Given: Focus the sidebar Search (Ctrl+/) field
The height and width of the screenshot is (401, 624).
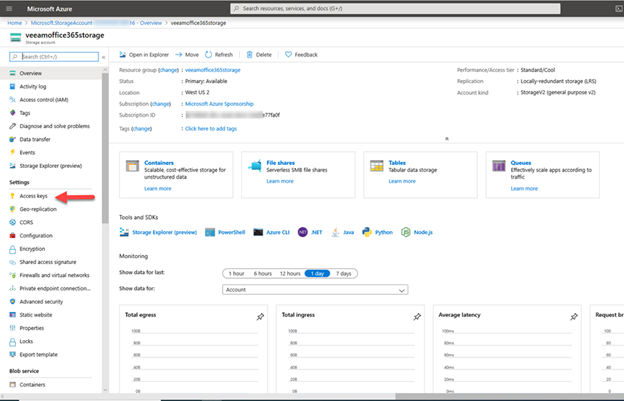Looking at the screenshot, I should point(54,57).
